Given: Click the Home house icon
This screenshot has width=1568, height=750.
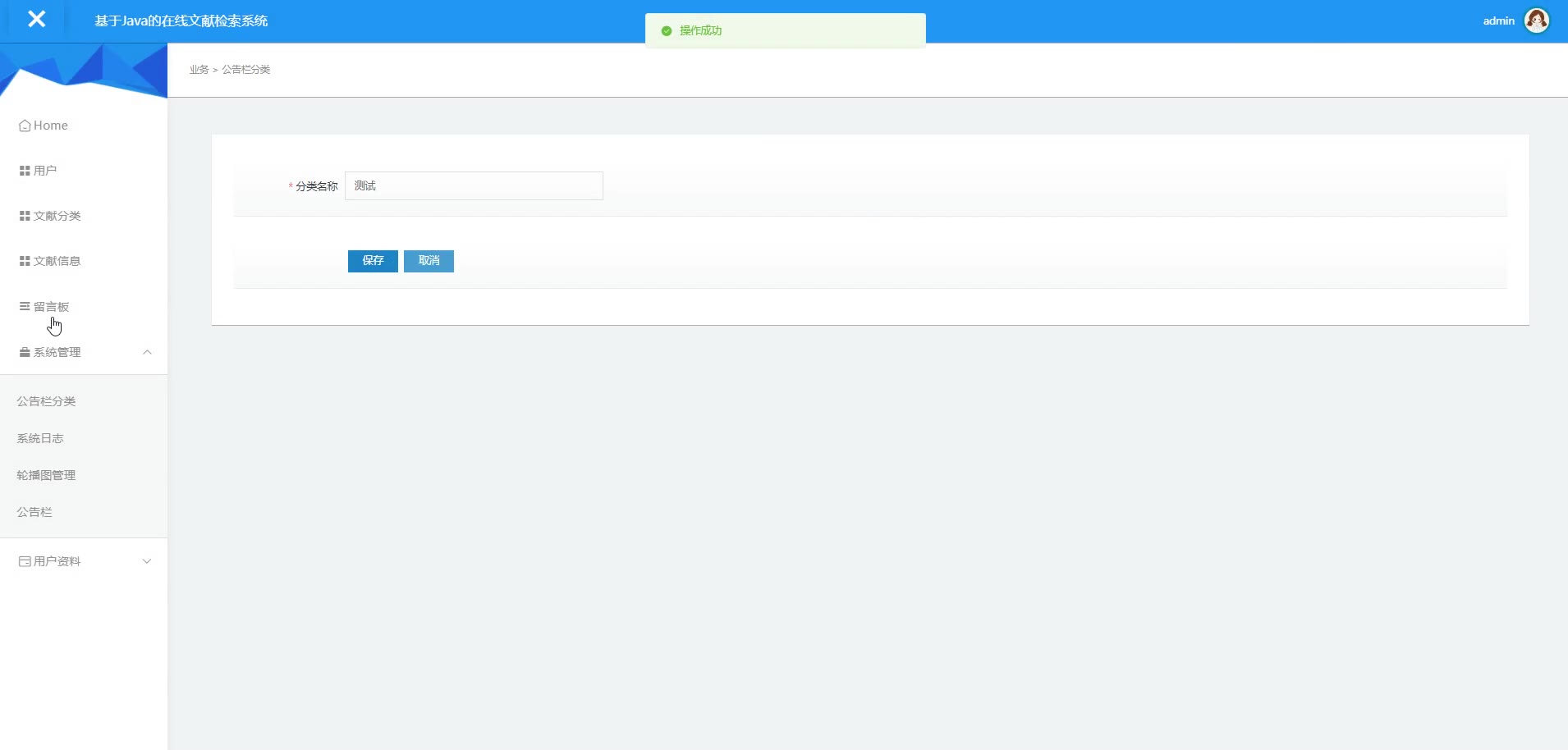Looking at the screenshot, I should 25,126.
